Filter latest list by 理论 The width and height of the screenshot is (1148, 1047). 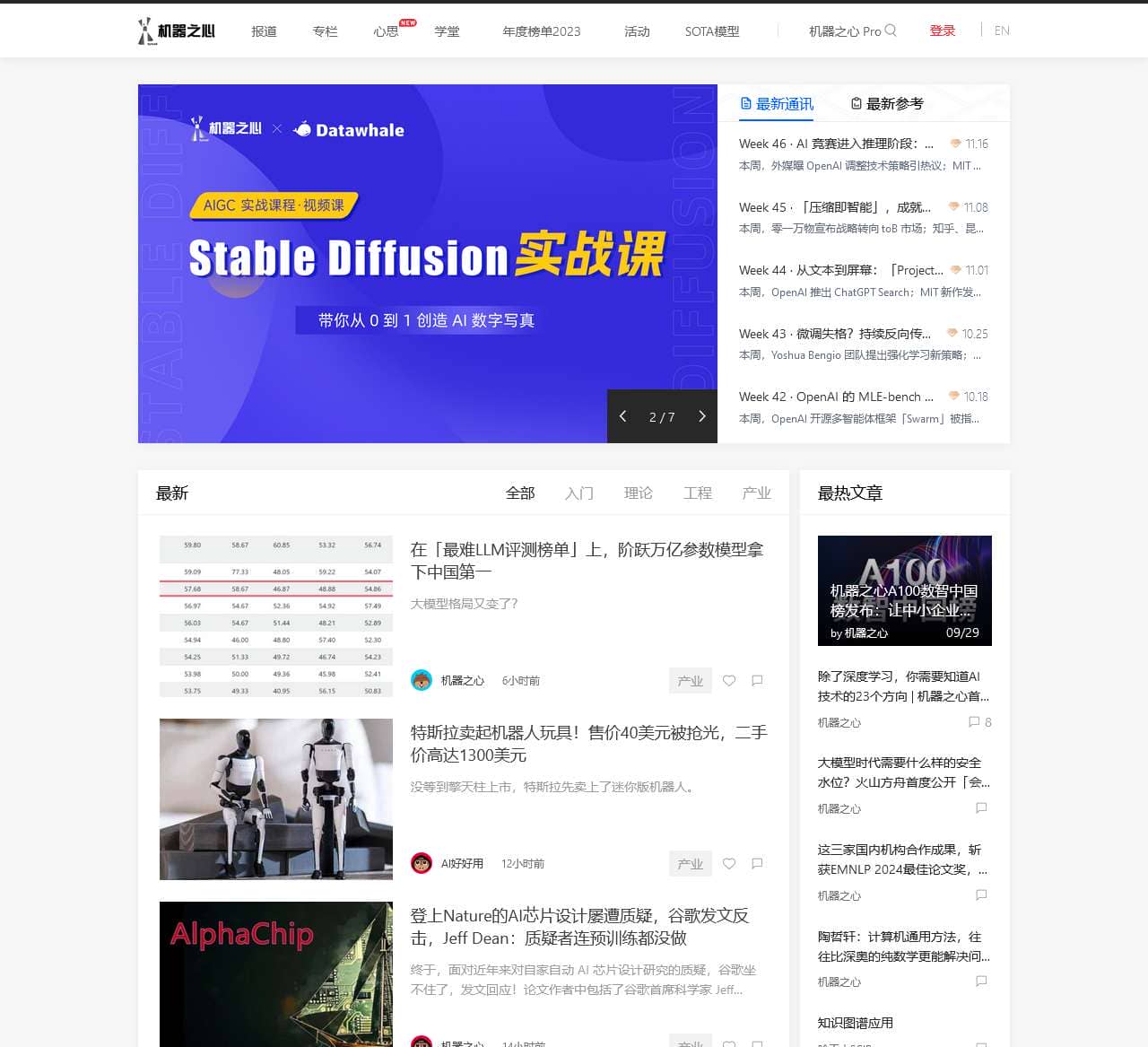[x=639, y=493]
